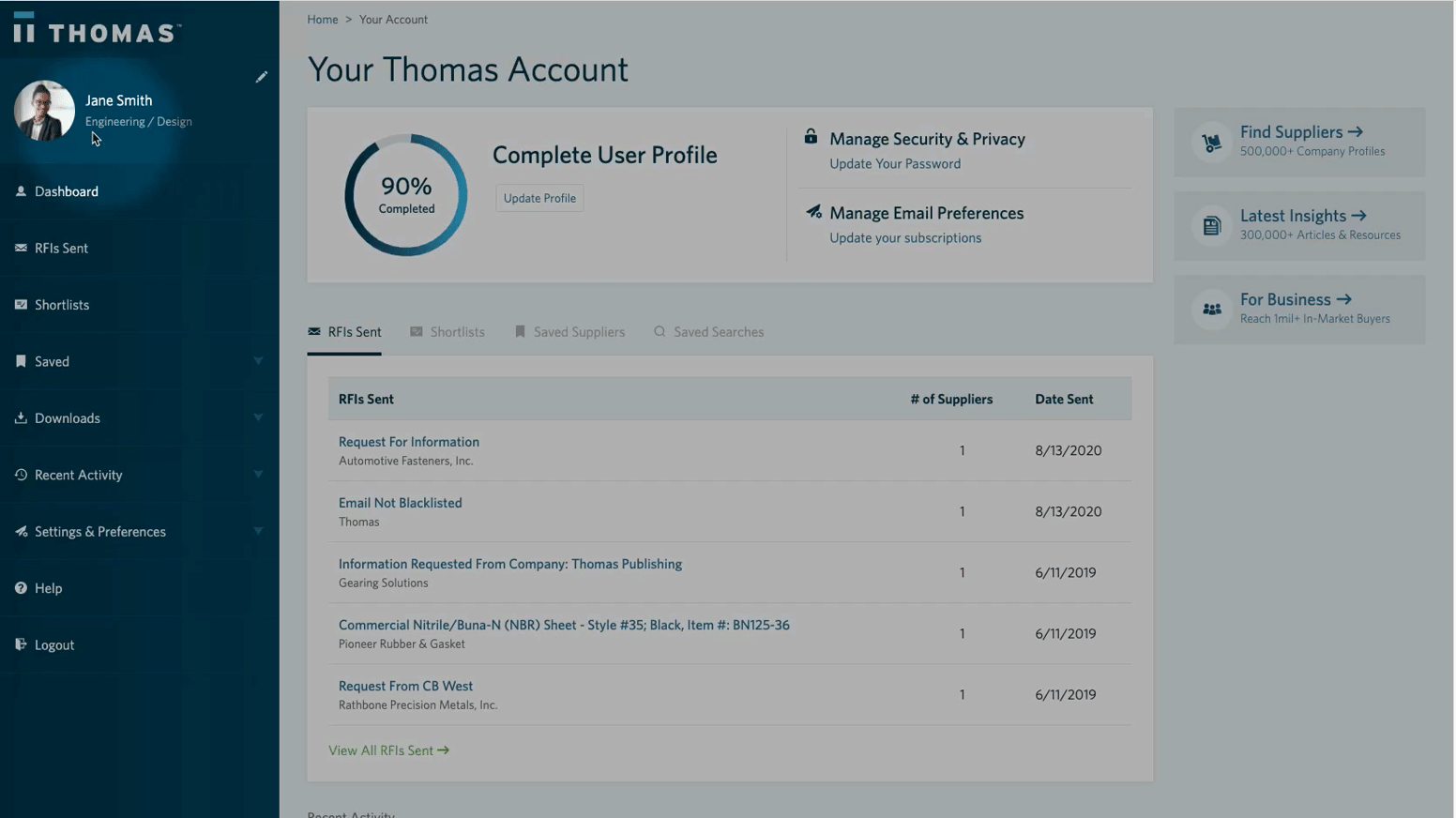This screenshot has width=1456, height=818.
Task: Expand the Saved sidebar menu arrow
Action: [x=258, y=361]
